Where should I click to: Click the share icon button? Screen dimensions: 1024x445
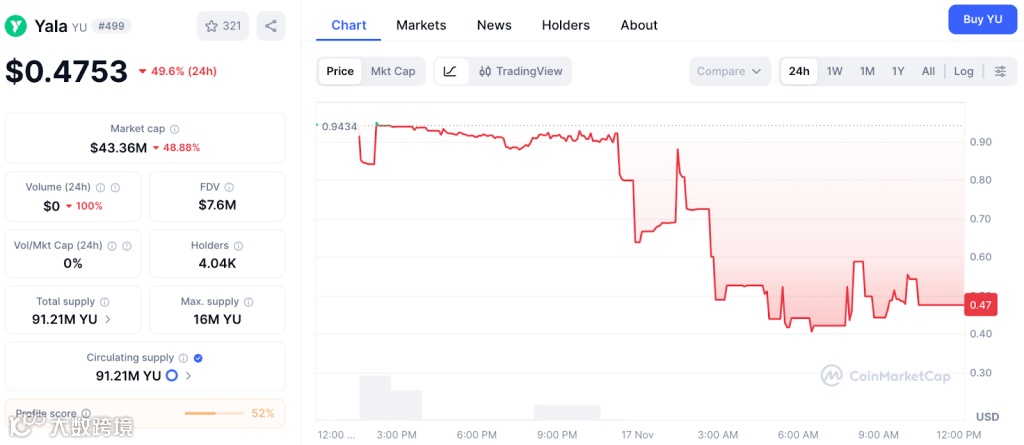271,26
